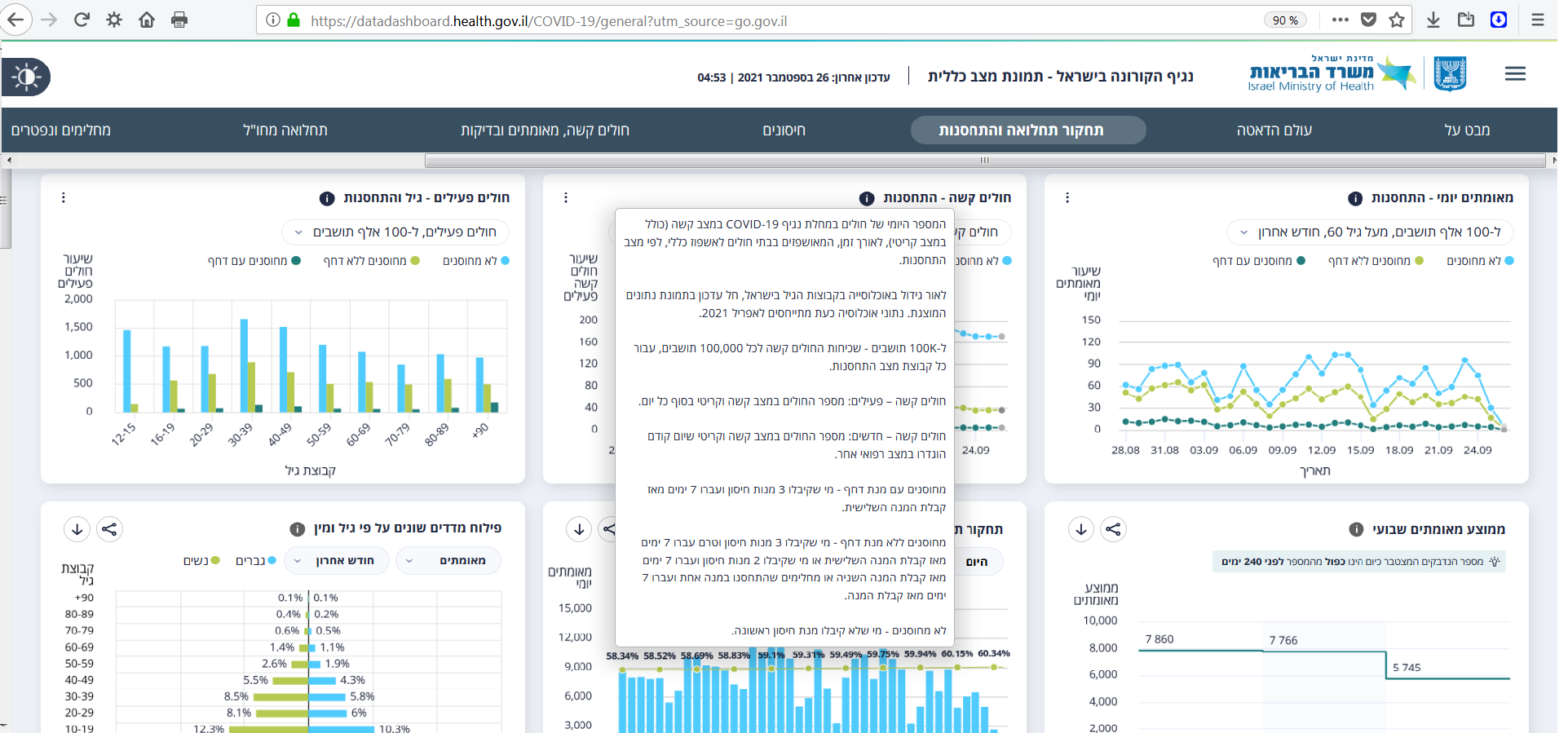Image resolution: width=1568 pixels, height=733 pixels.
Task: Select the חיסונים tab
Action: (x=784, y=130)
